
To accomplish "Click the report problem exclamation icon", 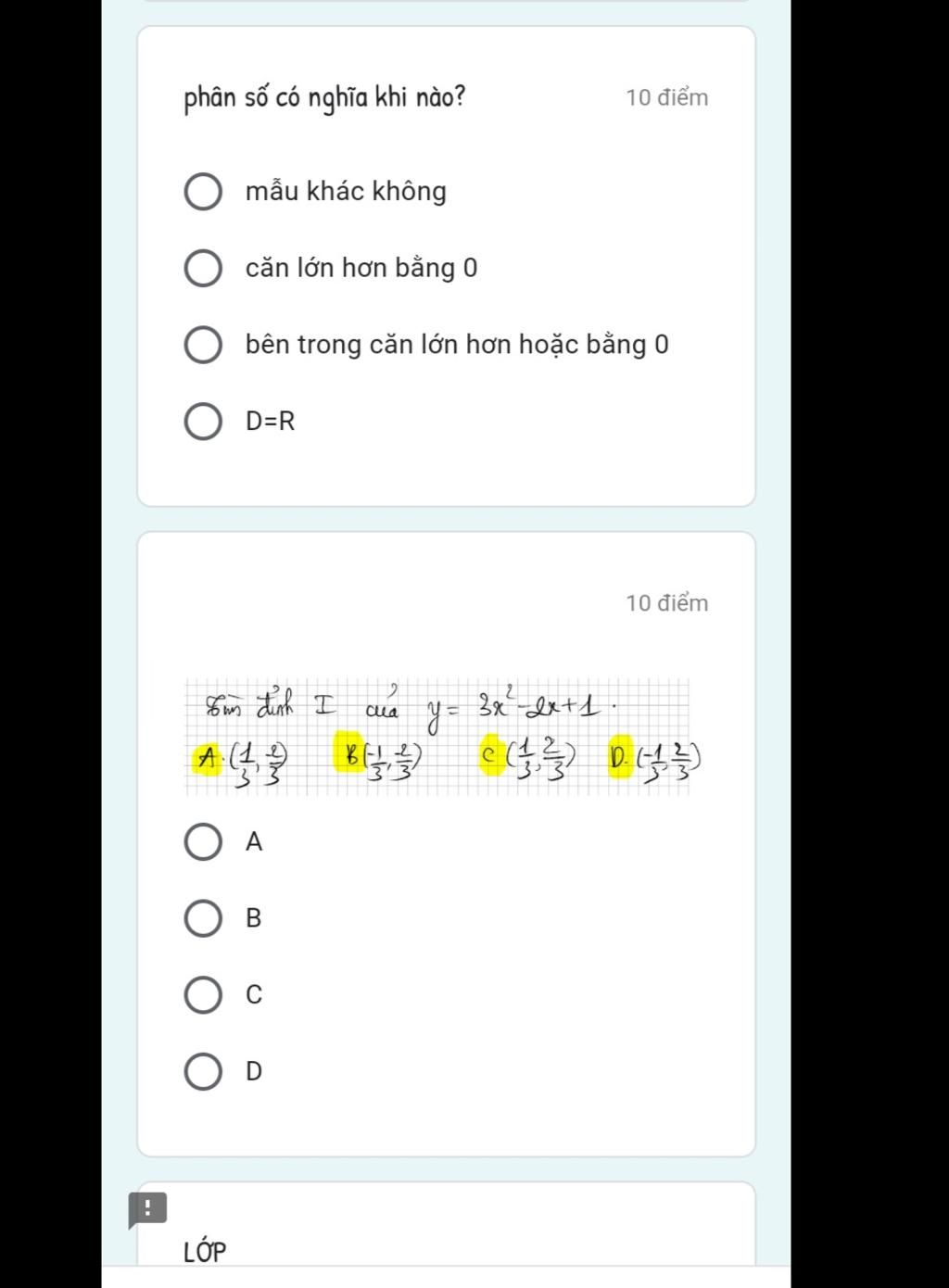I will [x=146, y=1208].
